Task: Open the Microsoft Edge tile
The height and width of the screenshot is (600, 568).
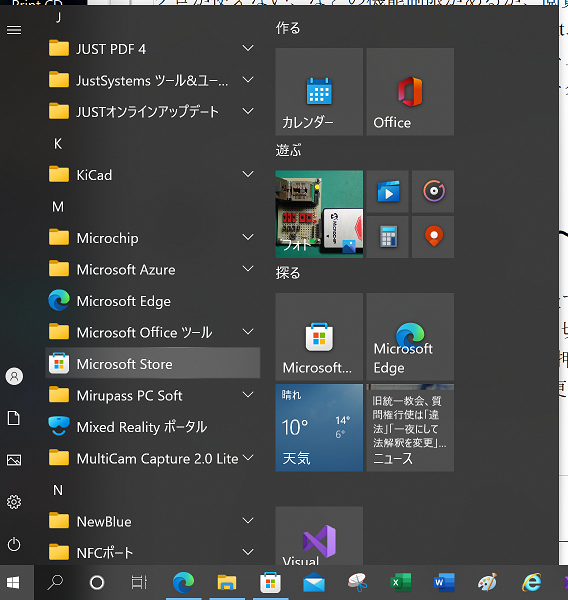Action: (x=410, y=337)
